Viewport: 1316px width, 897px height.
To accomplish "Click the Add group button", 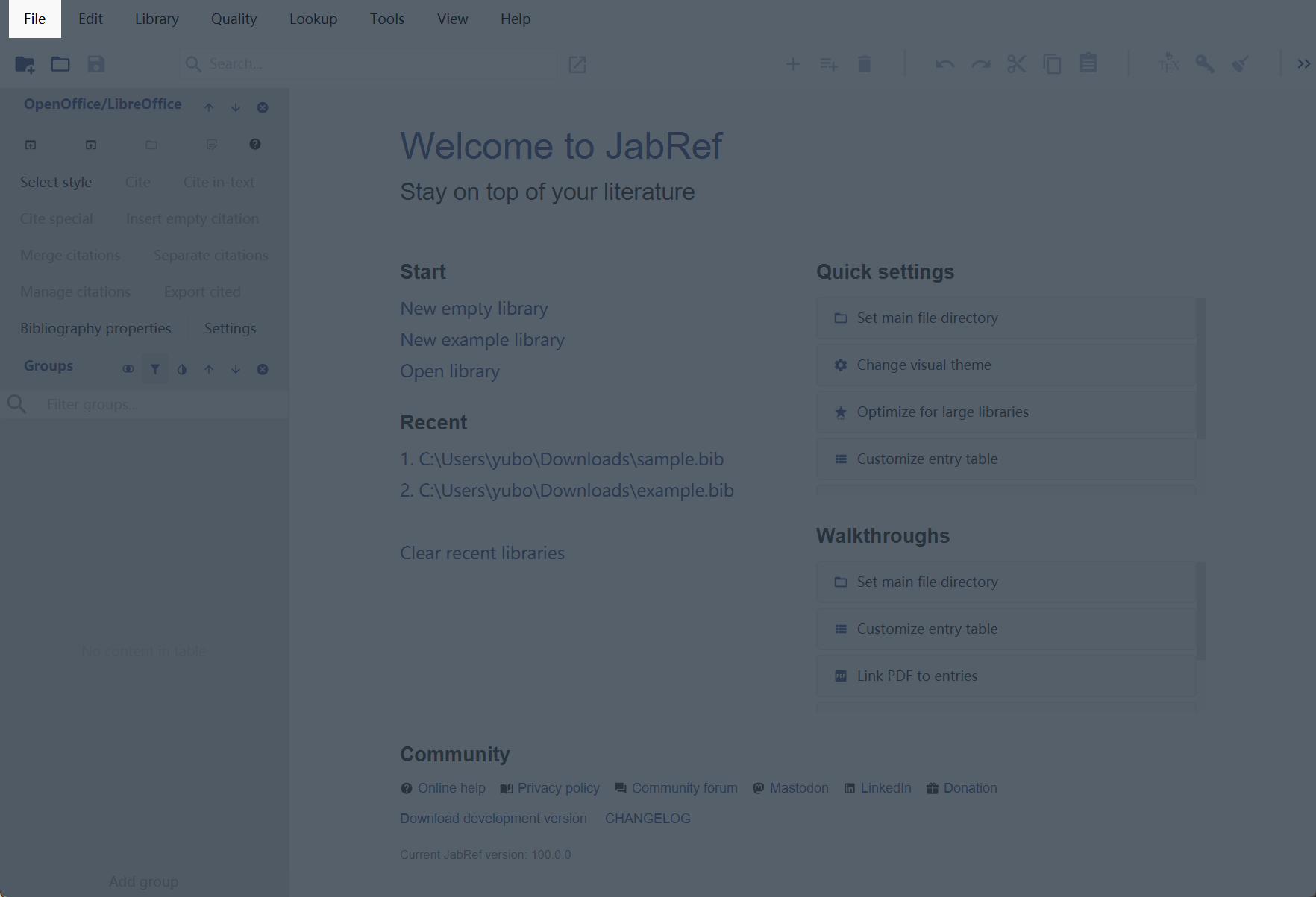I will click(144, 881).
